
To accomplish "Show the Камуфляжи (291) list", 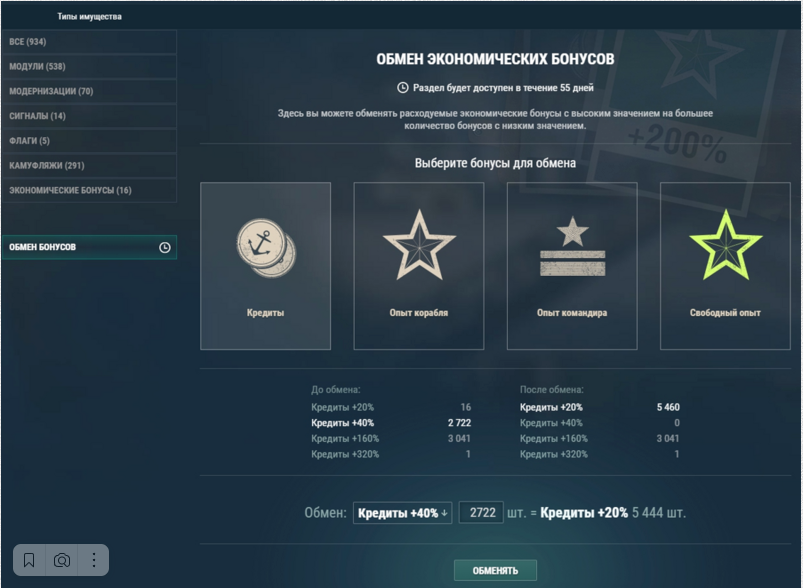I will coord(89,165).
